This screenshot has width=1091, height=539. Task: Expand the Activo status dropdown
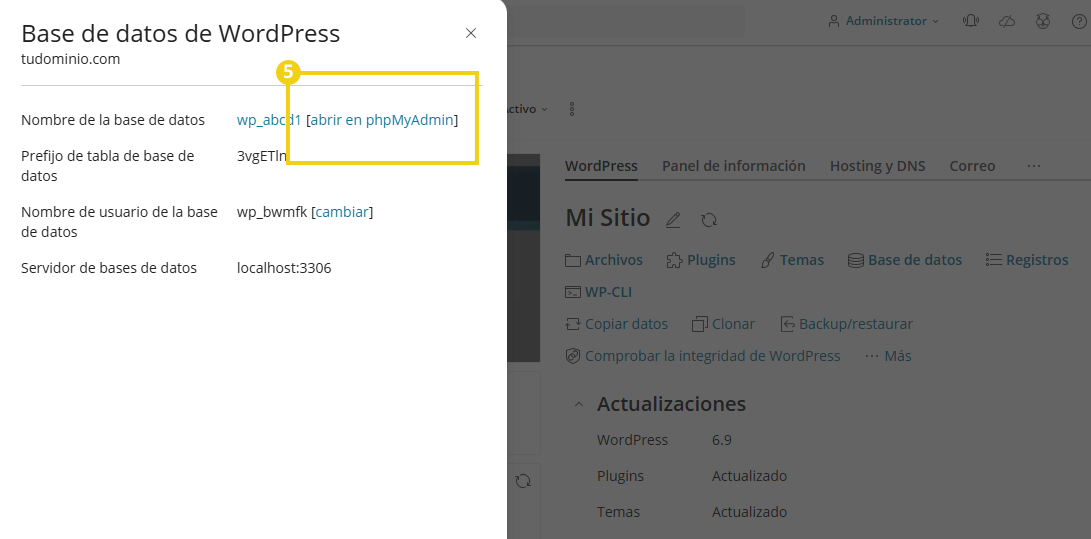(x=527, y=109)
